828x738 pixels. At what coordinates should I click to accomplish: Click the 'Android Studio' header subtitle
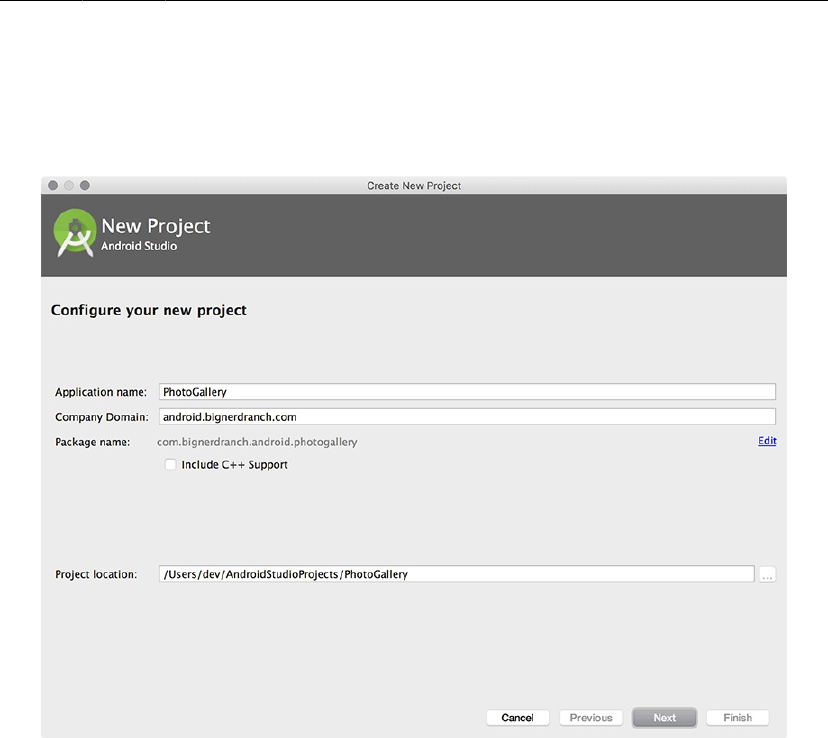click(x=139, y=246)
